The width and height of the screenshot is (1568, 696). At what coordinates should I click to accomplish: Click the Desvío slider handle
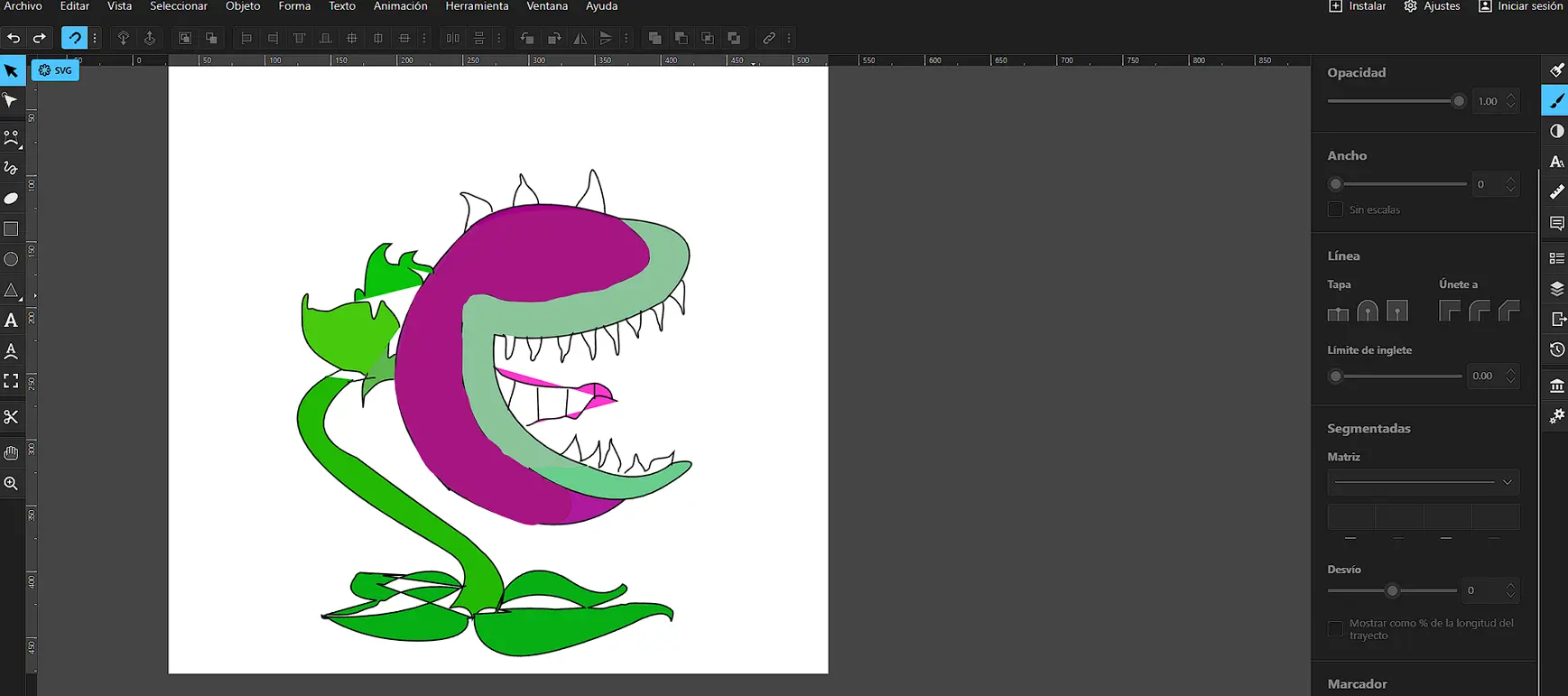pos(1392,590)
